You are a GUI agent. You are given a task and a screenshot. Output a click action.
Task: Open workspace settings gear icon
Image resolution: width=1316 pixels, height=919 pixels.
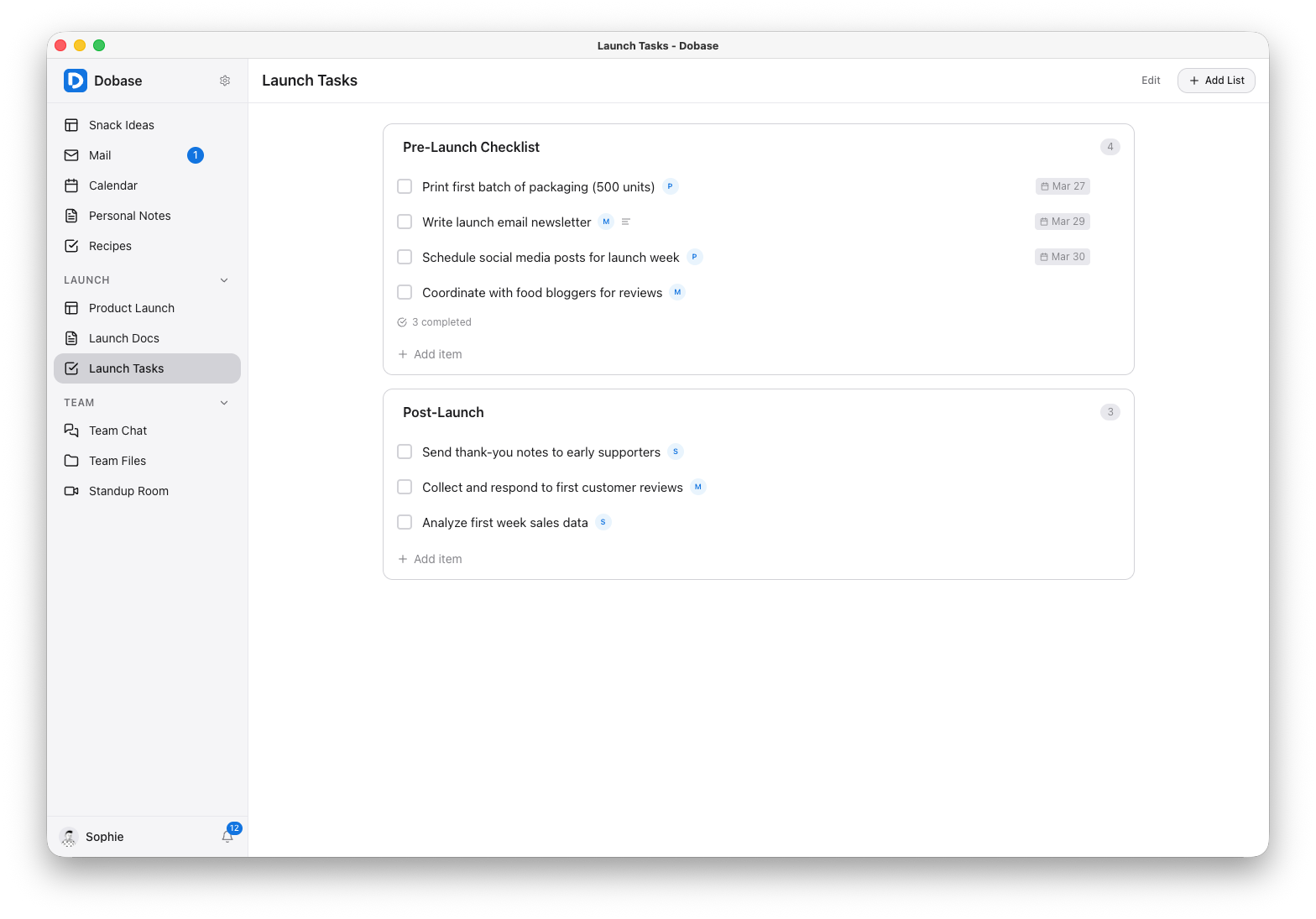pyautogui.click(x=225, y=81)
